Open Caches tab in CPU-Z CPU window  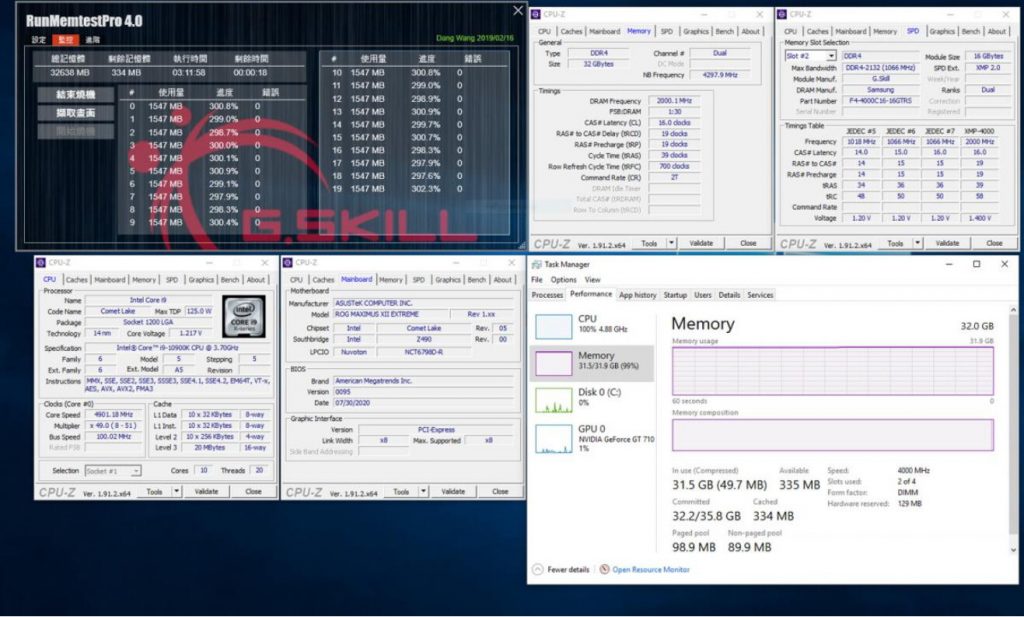point(76,279)
